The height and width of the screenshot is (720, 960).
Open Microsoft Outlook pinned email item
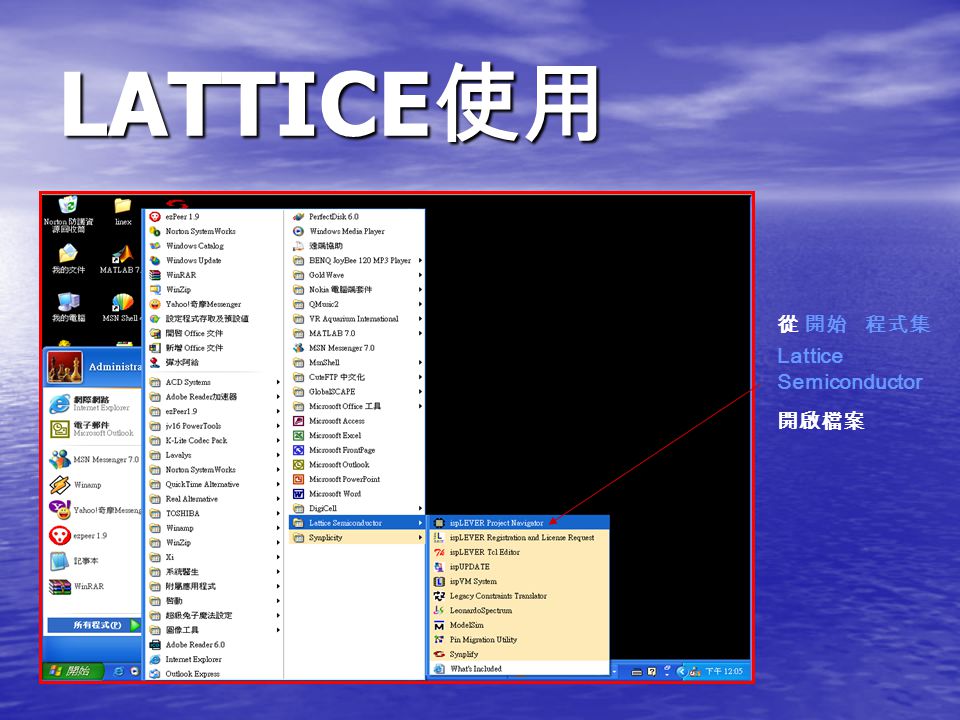tap(93, 429)
